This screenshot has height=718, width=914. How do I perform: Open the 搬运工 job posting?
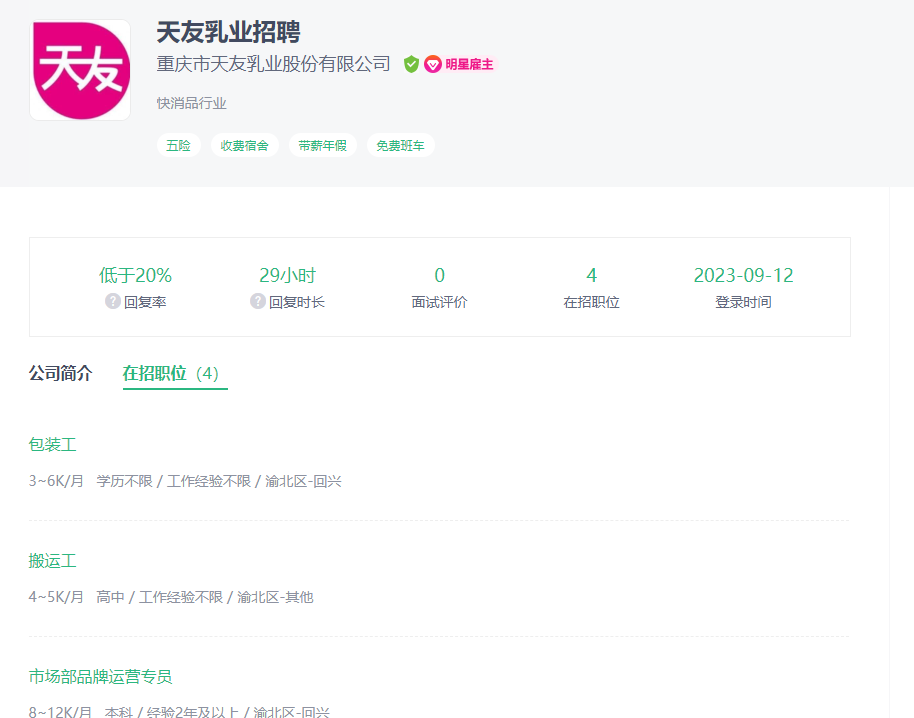pyautogui.click(x=52, y=561)
